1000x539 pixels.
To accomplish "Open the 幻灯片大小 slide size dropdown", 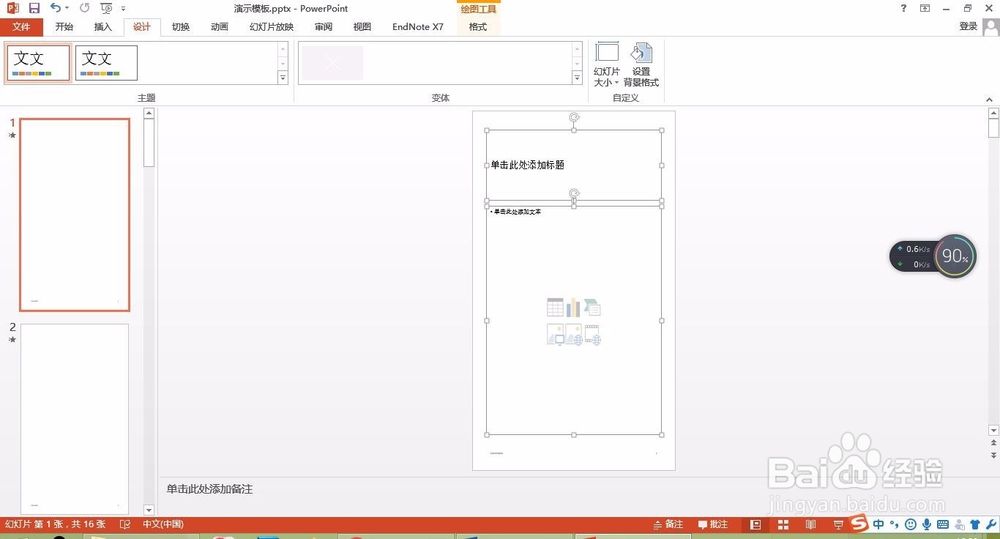I will pyautogui.click(x=607, y=64).
